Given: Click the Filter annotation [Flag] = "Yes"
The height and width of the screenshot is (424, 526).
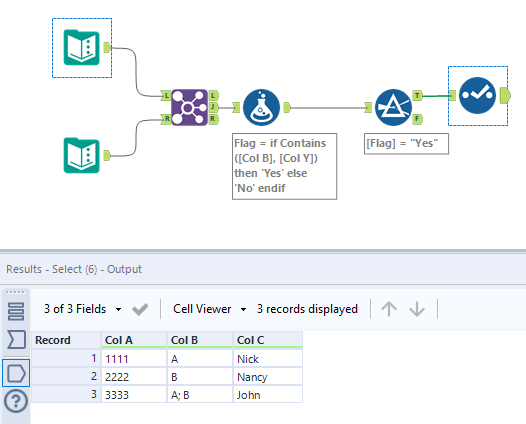Looking at the screenshot, I should click(406, 144).
